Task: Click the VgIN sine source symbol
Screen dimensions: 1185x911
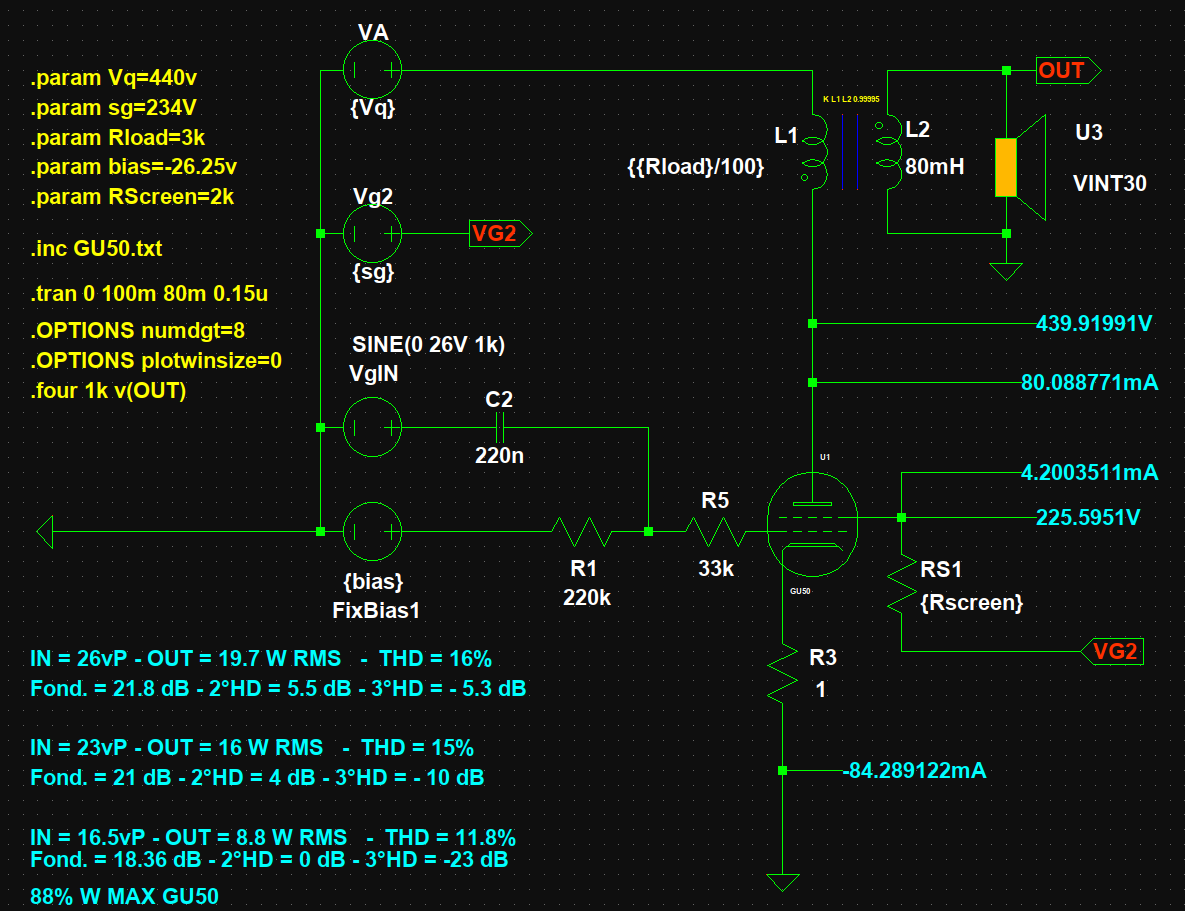Action: pos(373,428)
